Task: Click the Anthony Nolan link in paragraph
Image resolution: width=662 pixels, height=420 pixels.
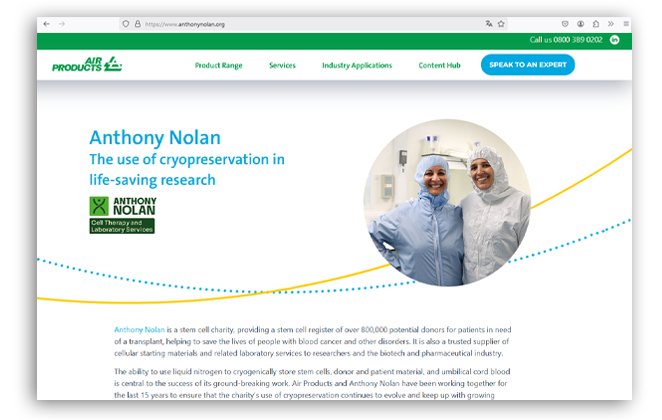Action: 139,330
